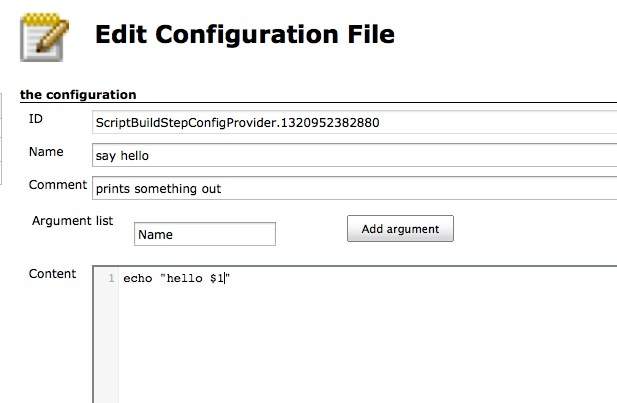Image resolution: width=617 pixels, height=403 pixels.
Task: Click the notepad and pencil icon
Action: click(44, 37)
